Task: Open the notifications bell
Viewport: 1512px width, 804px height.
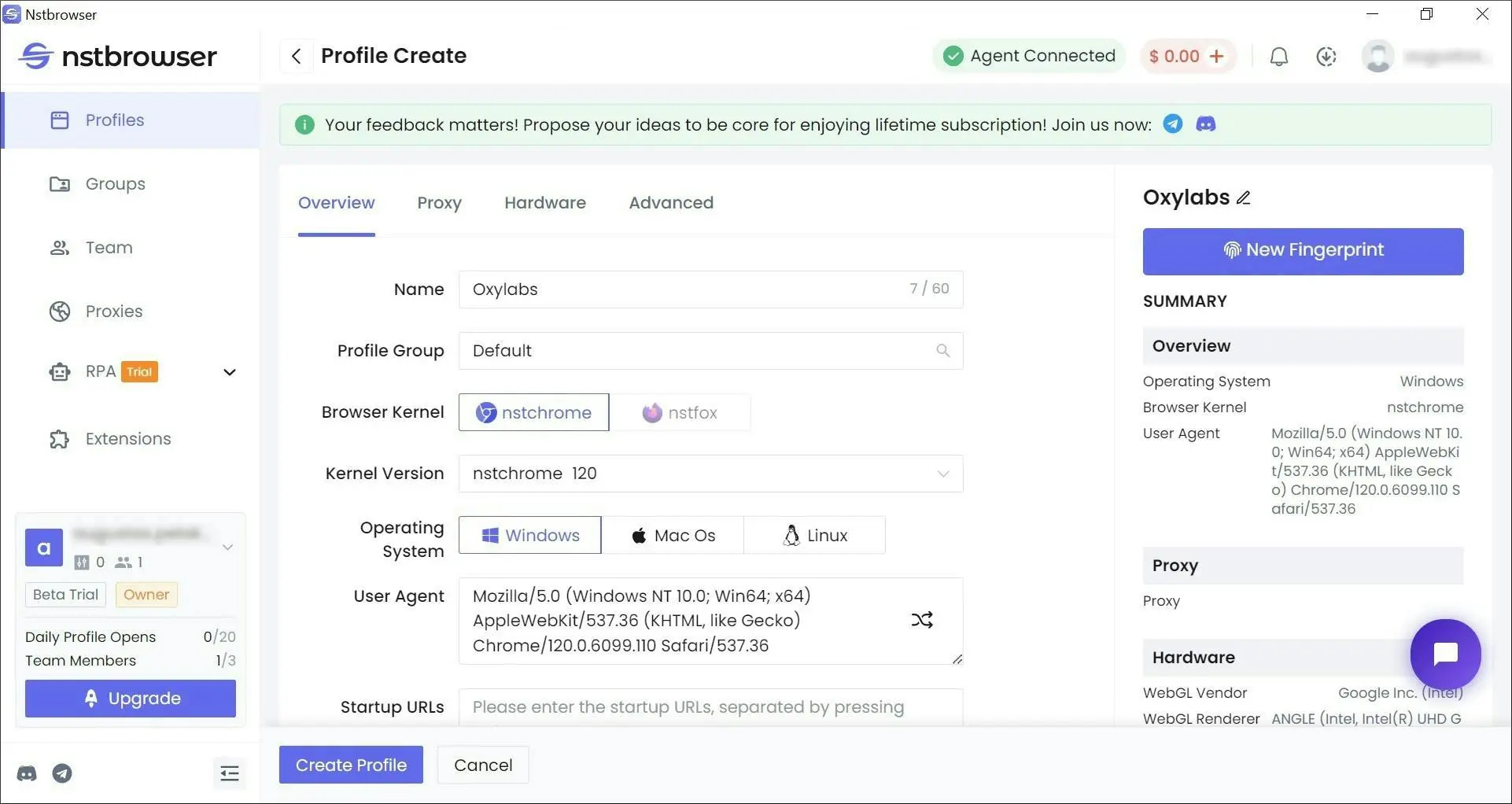Action: [1278, 57]
